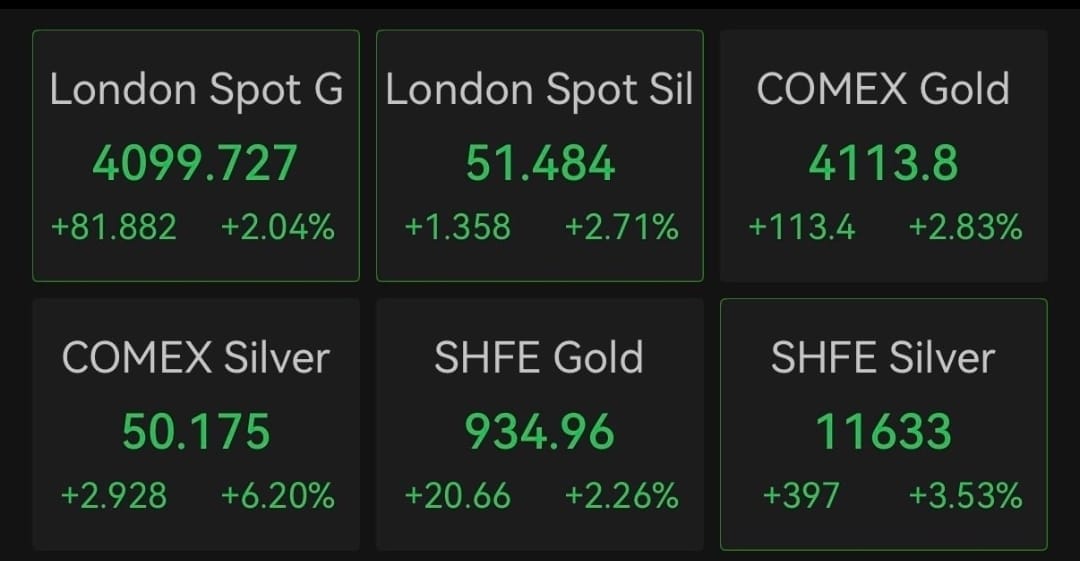1080x561 pixels.
Task: Click the +2.04% change on London Spot Gold
Action: tap(277, 228)
